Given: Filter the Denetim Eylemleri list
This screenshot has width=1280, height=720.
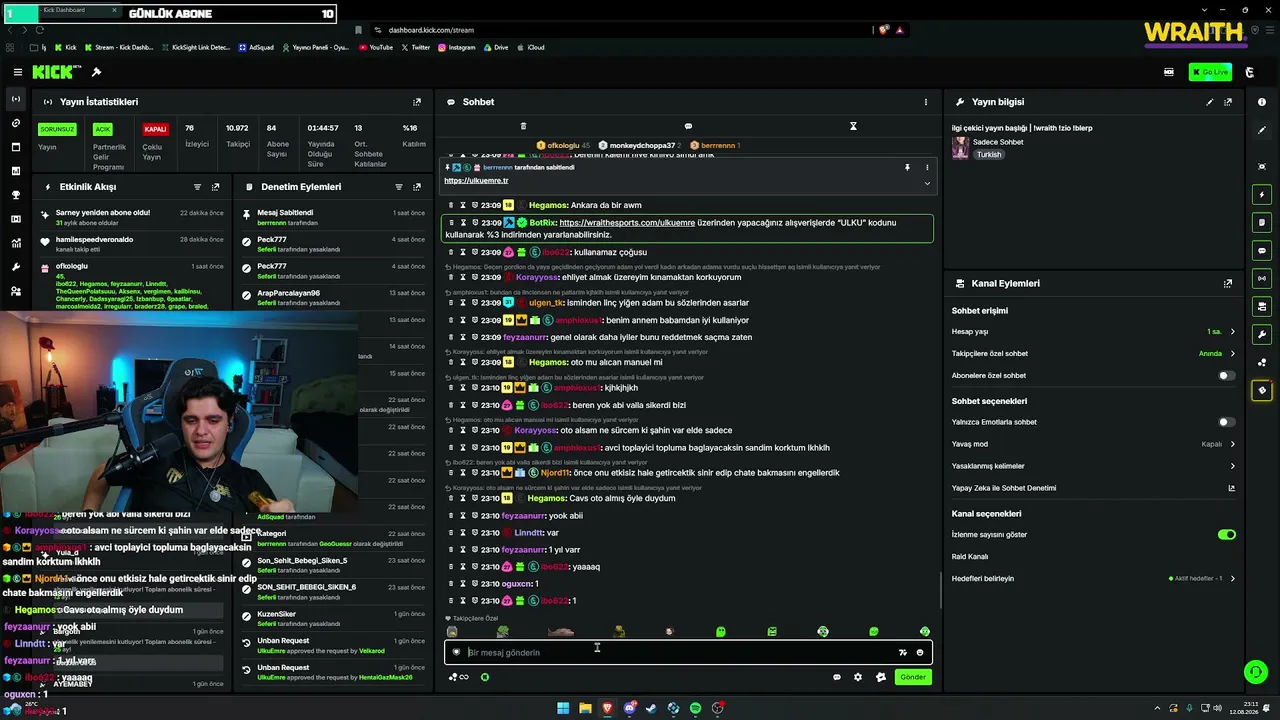Looking at the screenshot, I should (399, 187).
